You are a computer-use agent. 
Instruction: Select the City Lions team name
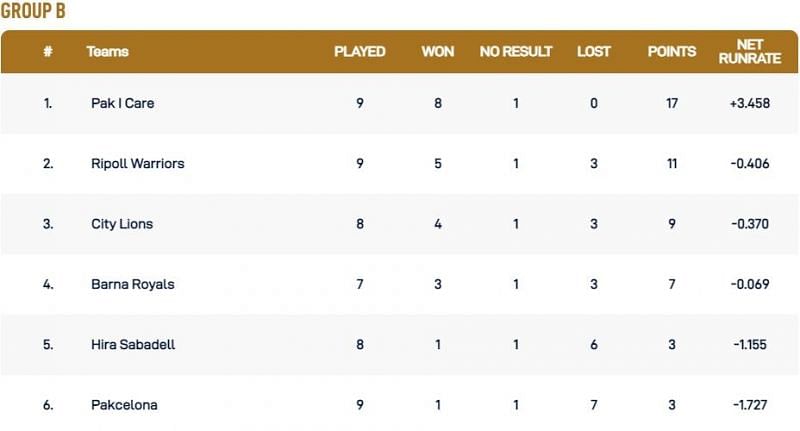point(121,224)
